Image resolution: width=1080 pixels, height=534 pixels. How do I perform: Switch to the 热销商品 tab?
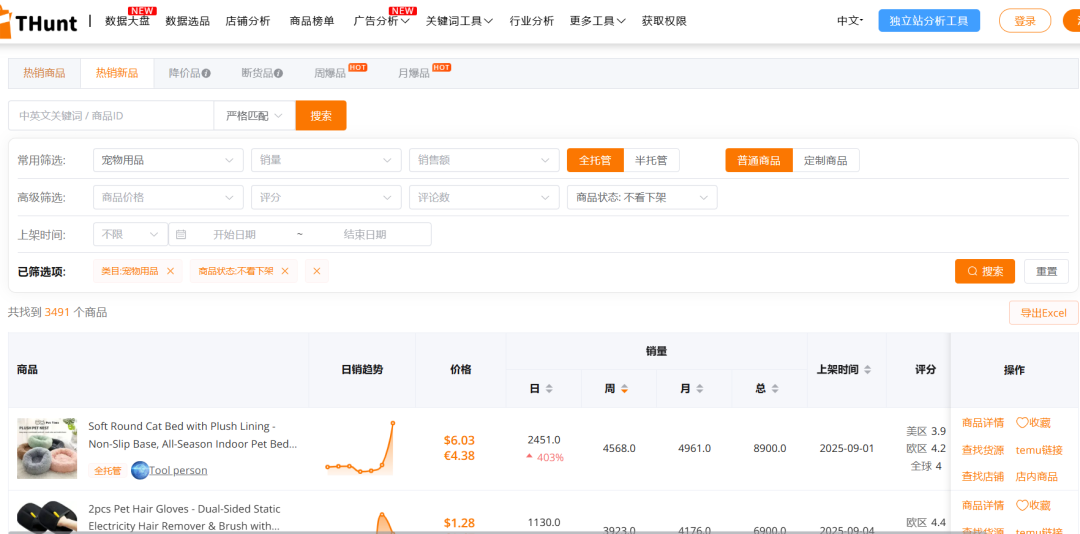44,73
